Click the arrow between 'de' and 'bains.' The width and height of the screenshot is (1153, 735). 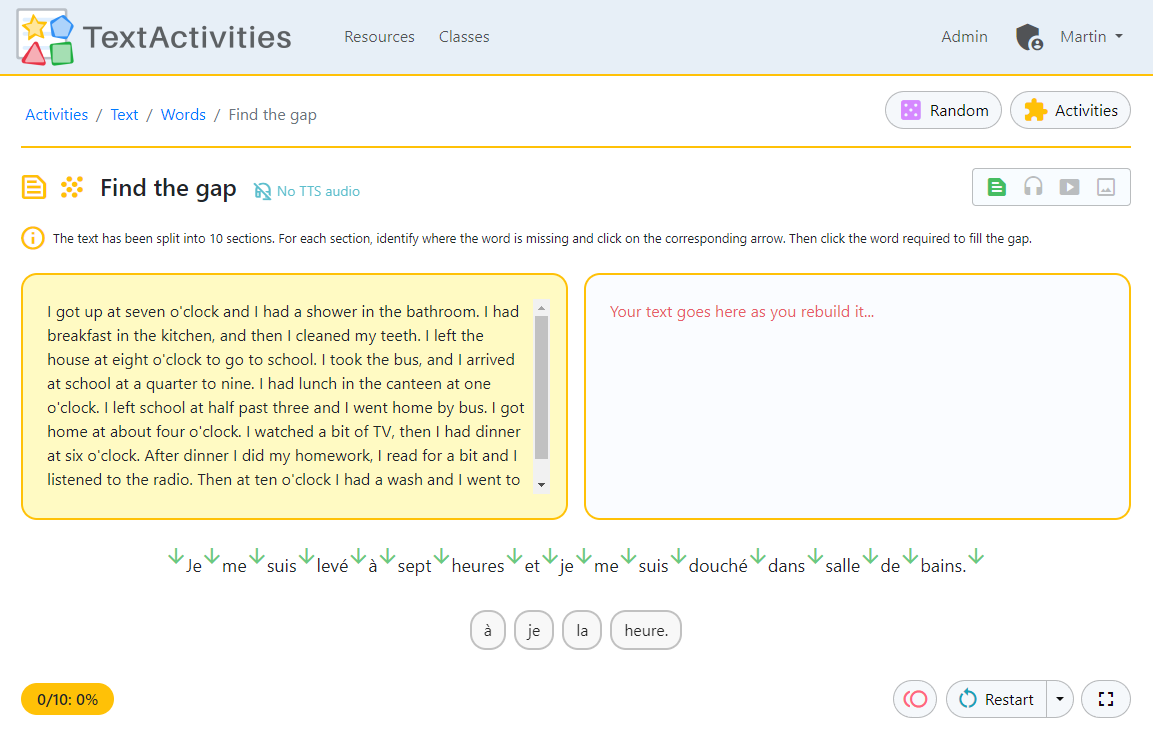click(910, 556)
